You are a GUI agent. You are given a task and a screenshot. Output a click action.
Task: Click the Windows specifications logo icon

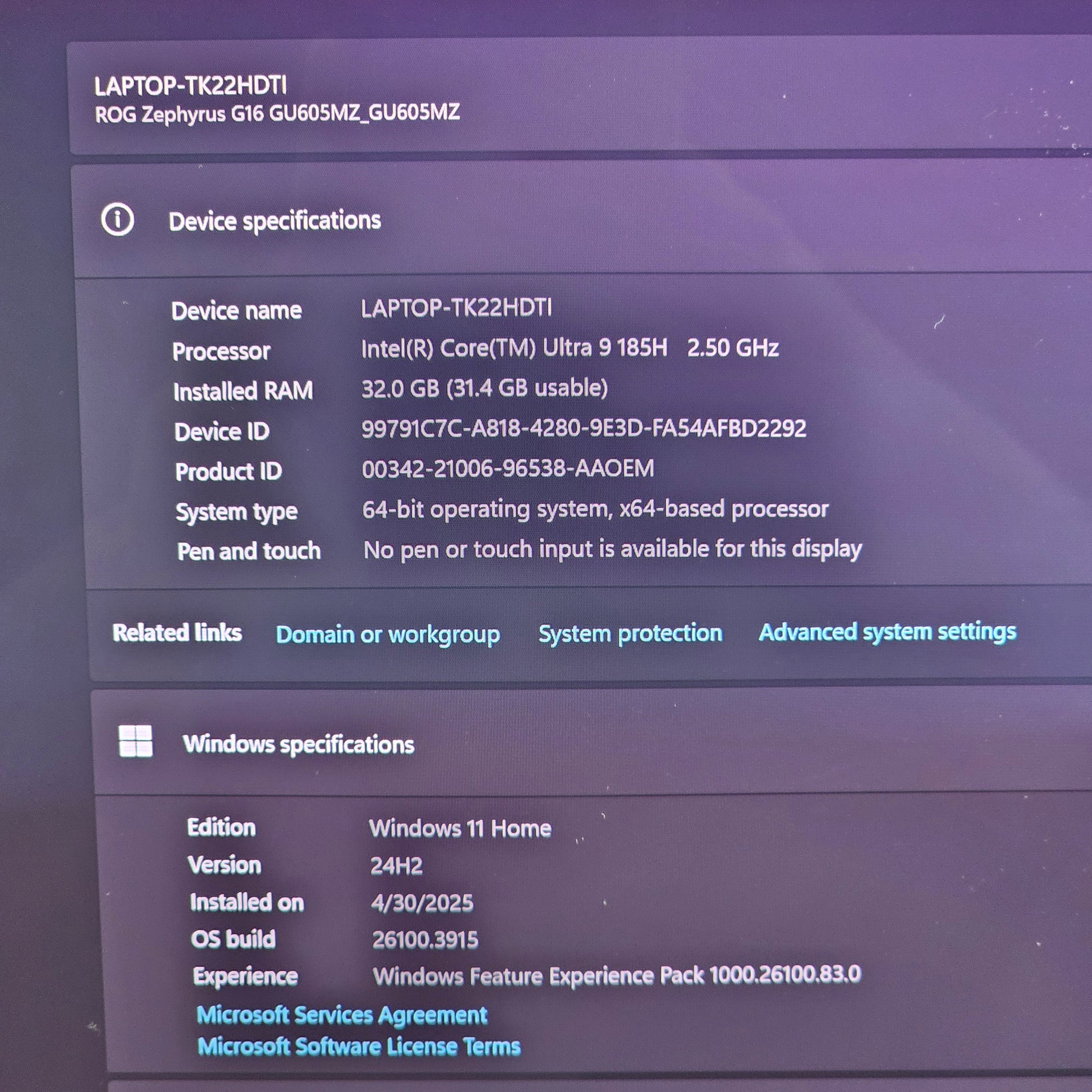point(136,741)
